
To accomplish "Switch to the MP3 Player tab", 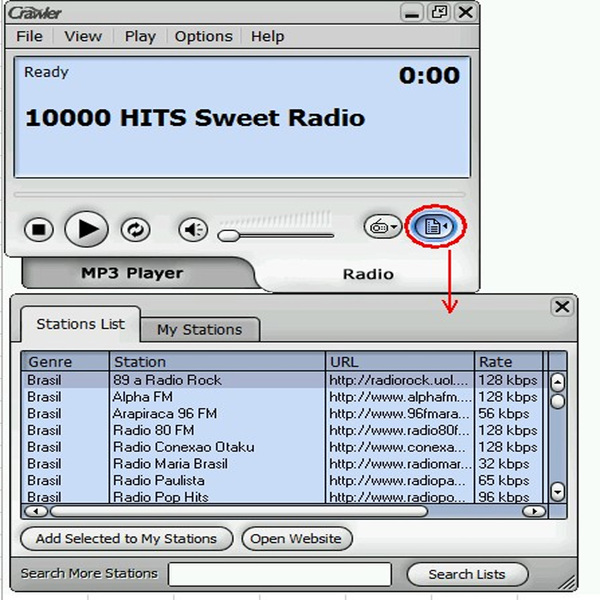I will pos(132,273).
